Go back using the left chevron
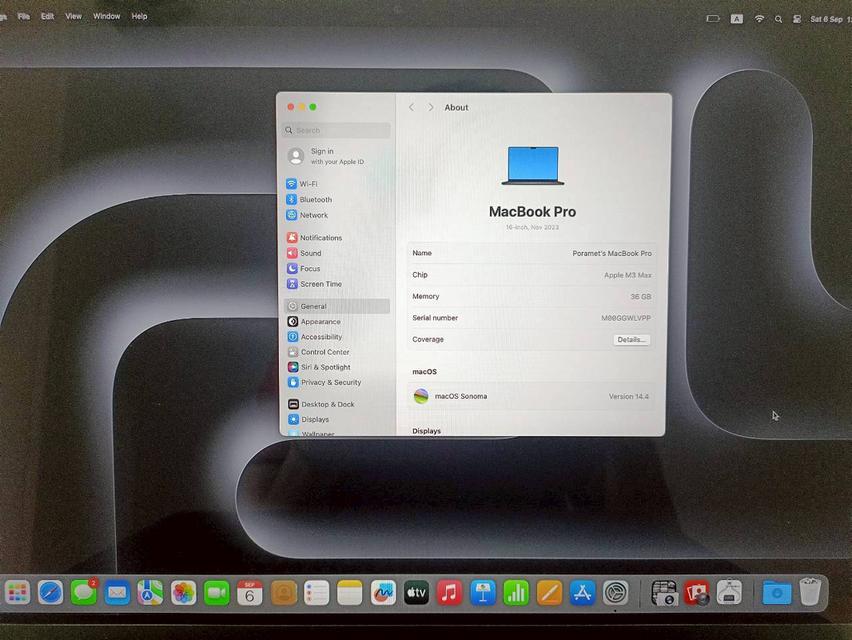This screenshot has height=640, width=852. (411, 108)
